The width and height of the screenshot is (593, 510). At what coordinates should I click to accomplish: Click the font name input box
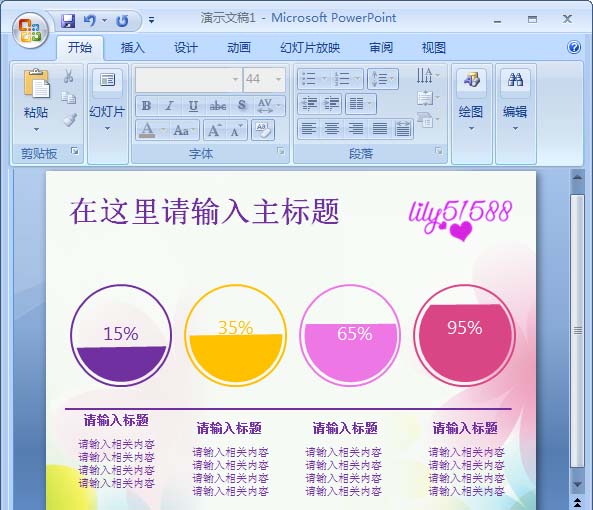pos(184,79)
